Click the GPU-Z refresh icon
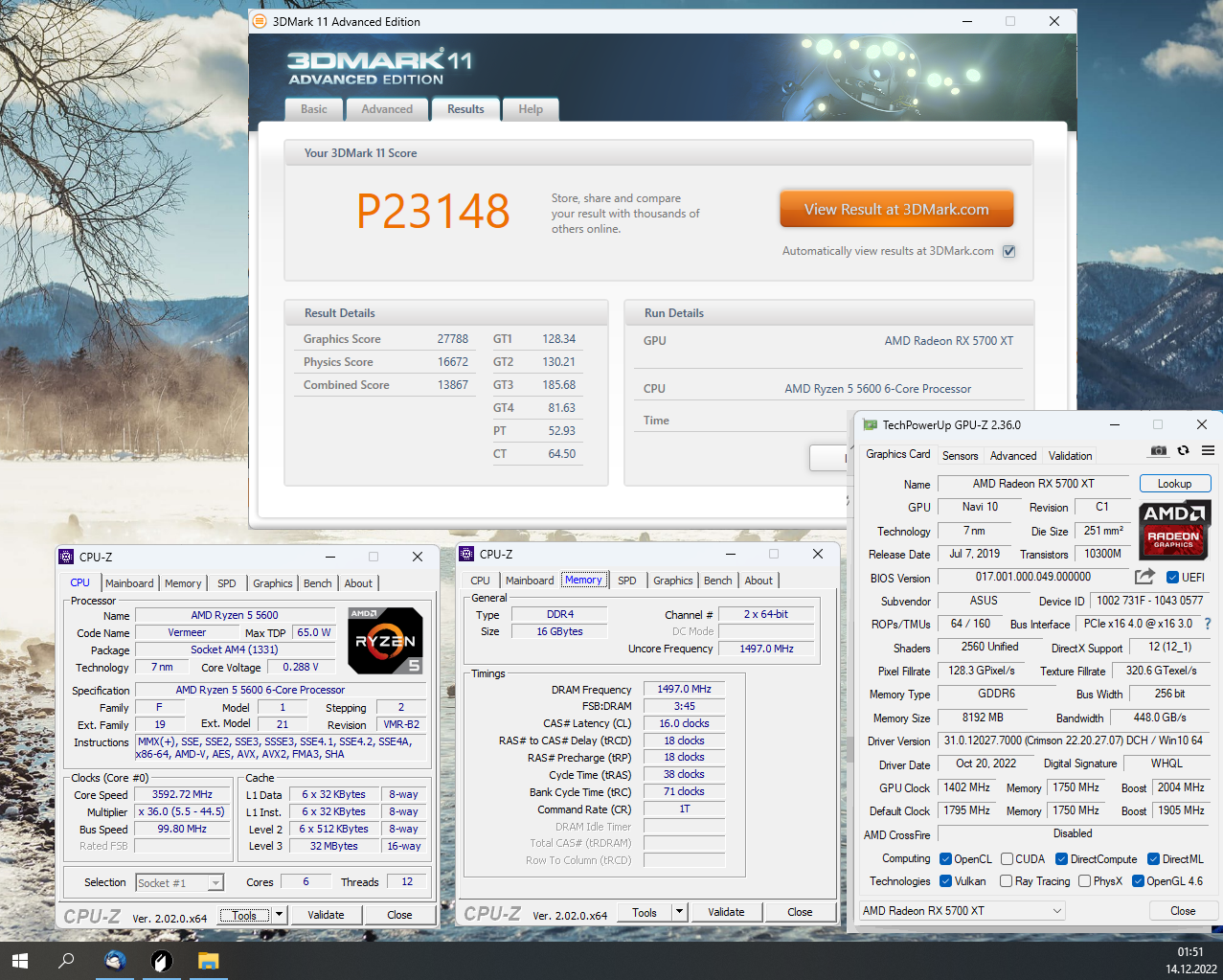This screenshot has height=980, width=1223. point(1184,450)
